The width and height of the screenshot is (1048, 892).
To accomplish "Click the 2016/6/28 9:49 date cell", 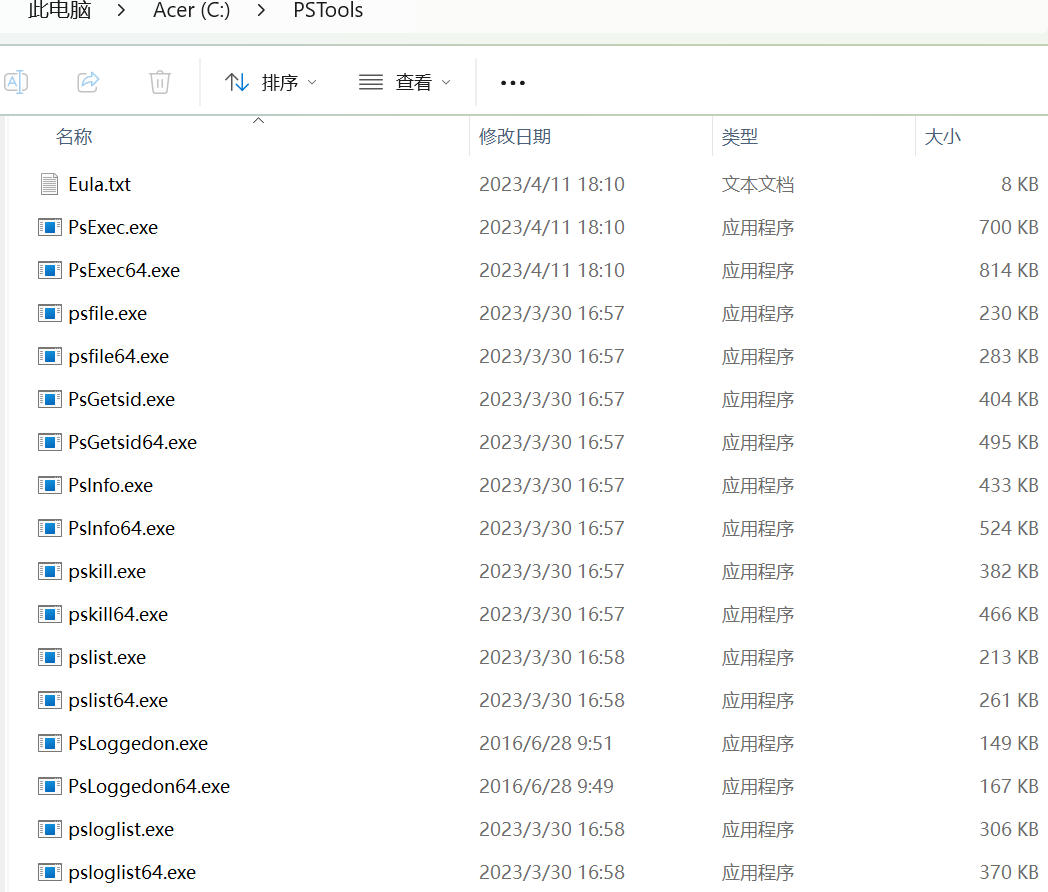I will click(x=546, y=786).
